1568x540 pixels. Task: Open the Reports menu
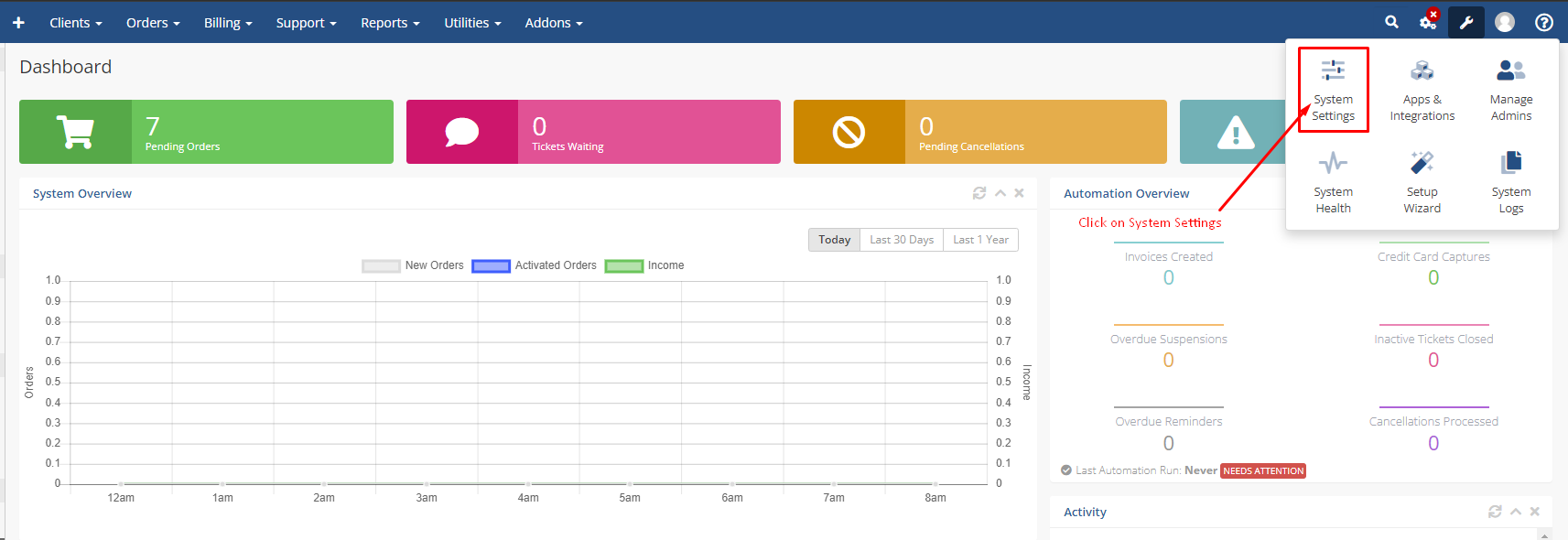390,23
